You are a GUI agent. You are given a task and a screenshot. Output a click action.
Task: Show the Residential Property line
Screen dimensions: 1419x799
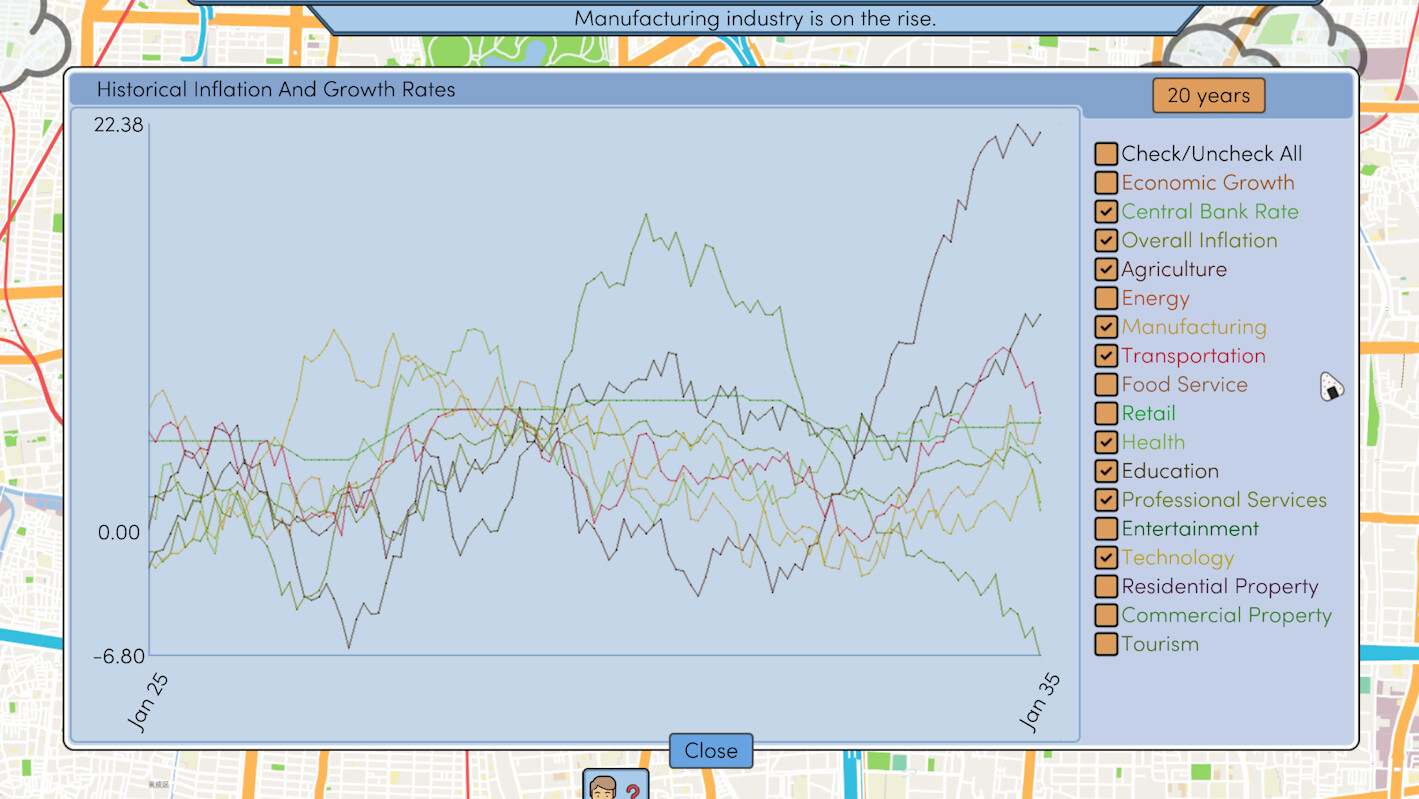[x=1106, y=587]
